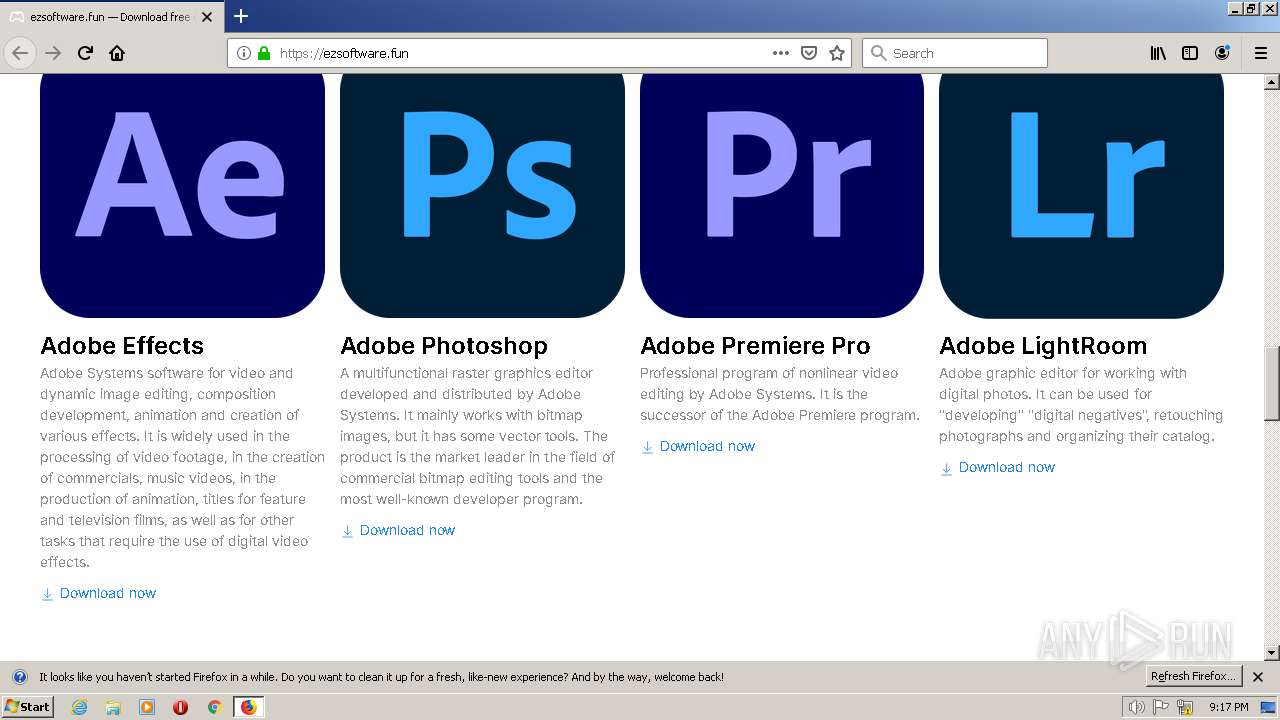Click the page vertical scrollbar thumb
Image resolution: width=1280 pixels, height=720 pixels.
(1272, 383)
